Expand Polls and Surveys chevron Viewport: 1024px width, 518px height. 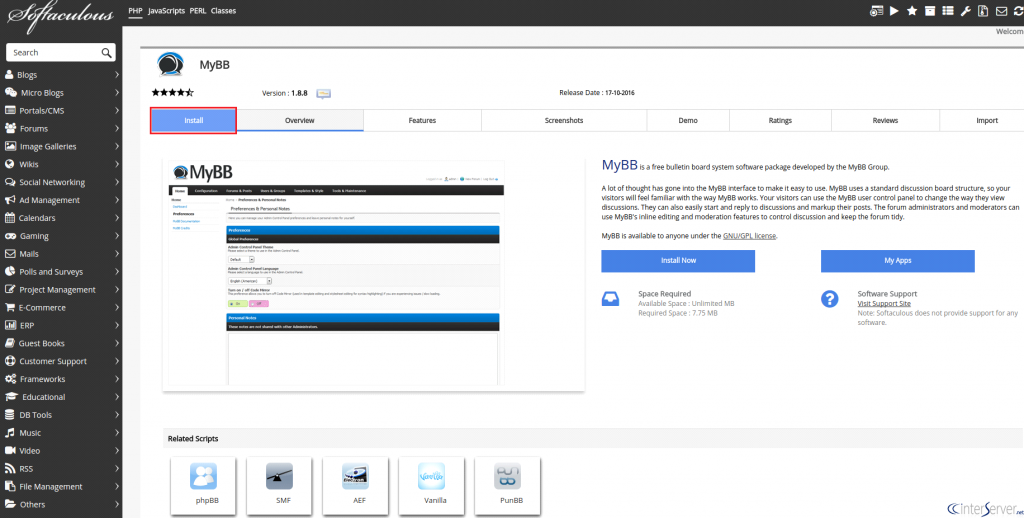pyautogui.click(x=116, y=271)
